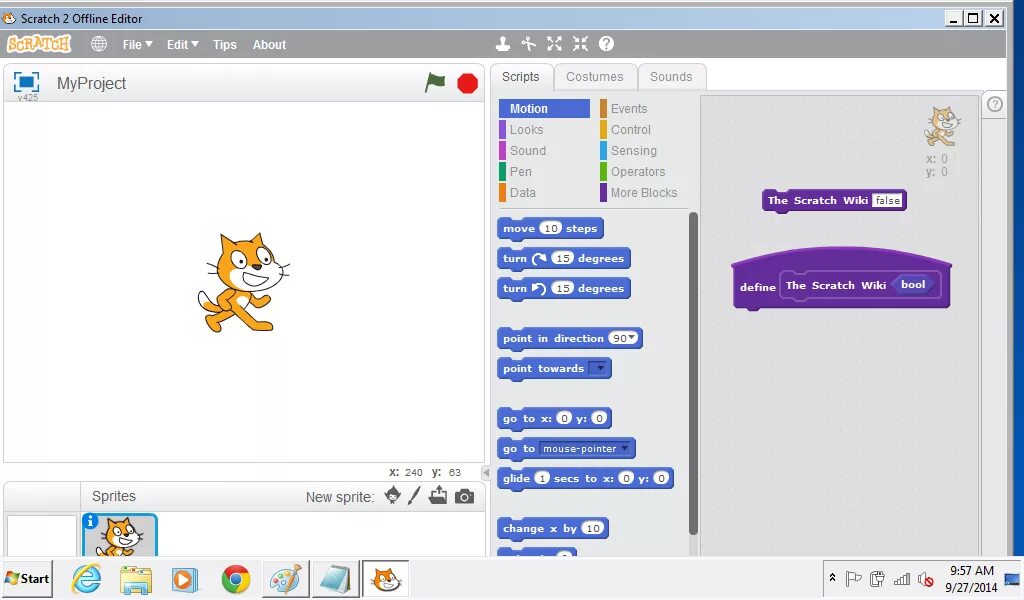
Task: Click the change x by 10 block
Action: [x=552, y=528]
